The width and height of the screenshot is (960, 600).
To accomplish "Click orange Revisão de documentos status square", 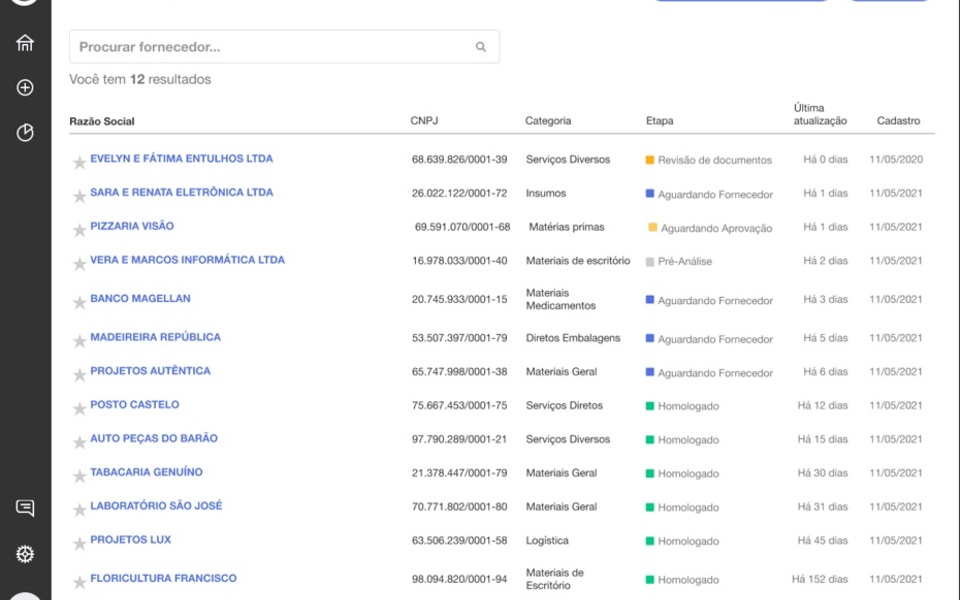I will (650, 160).
